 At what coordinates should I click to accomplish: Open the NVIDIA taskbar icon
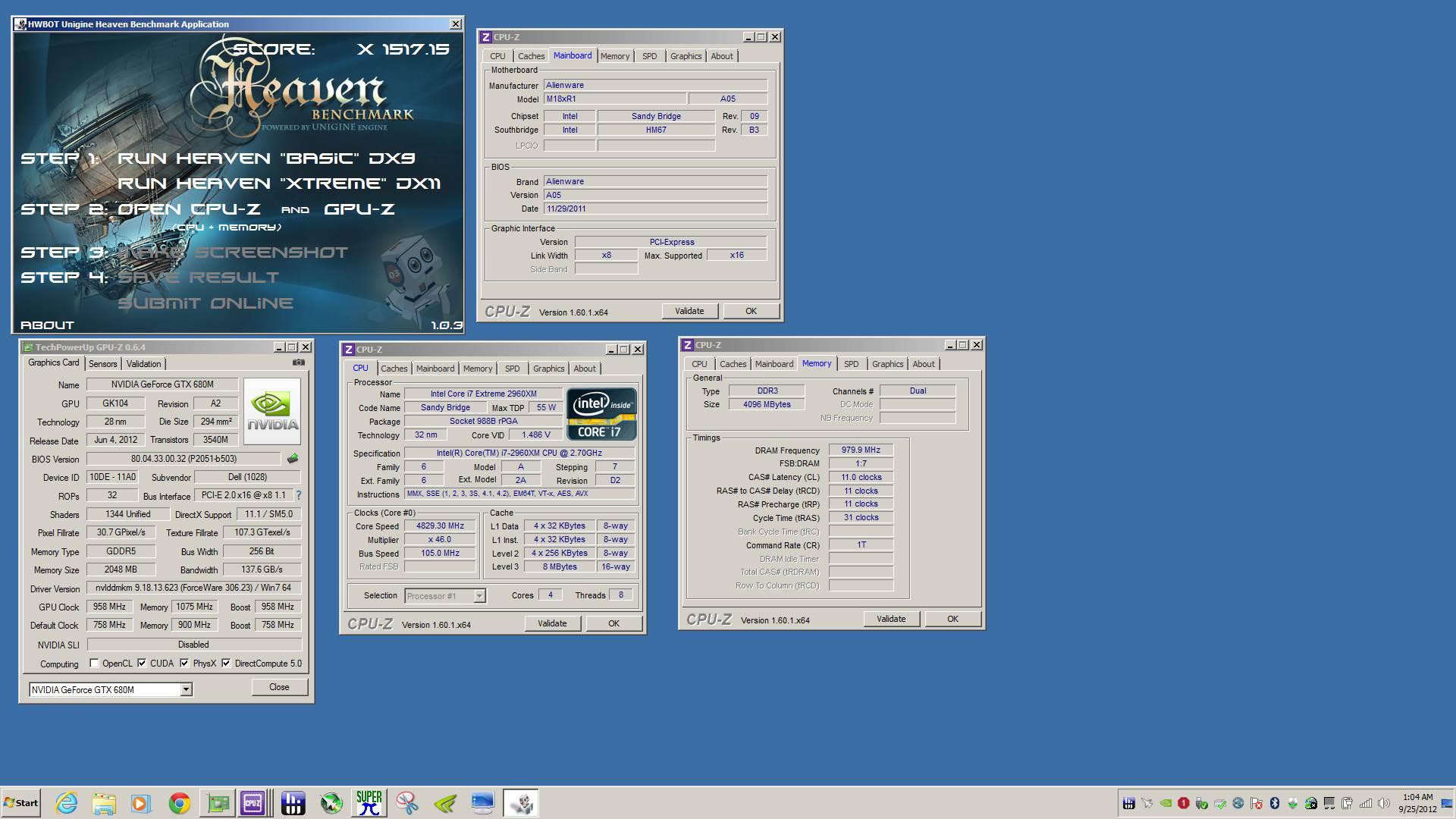[x=445, y=802]
